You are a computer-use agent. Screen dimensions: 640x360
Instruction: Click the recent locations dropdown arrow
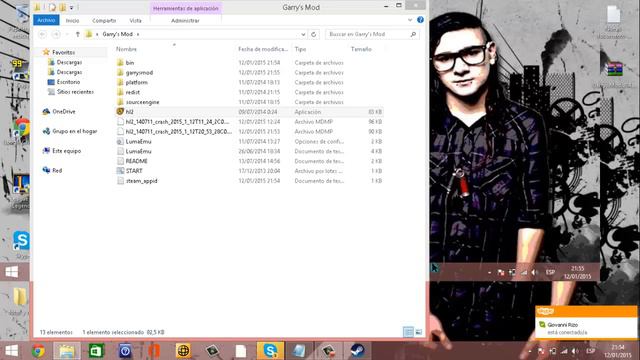(x=67, y=34)
